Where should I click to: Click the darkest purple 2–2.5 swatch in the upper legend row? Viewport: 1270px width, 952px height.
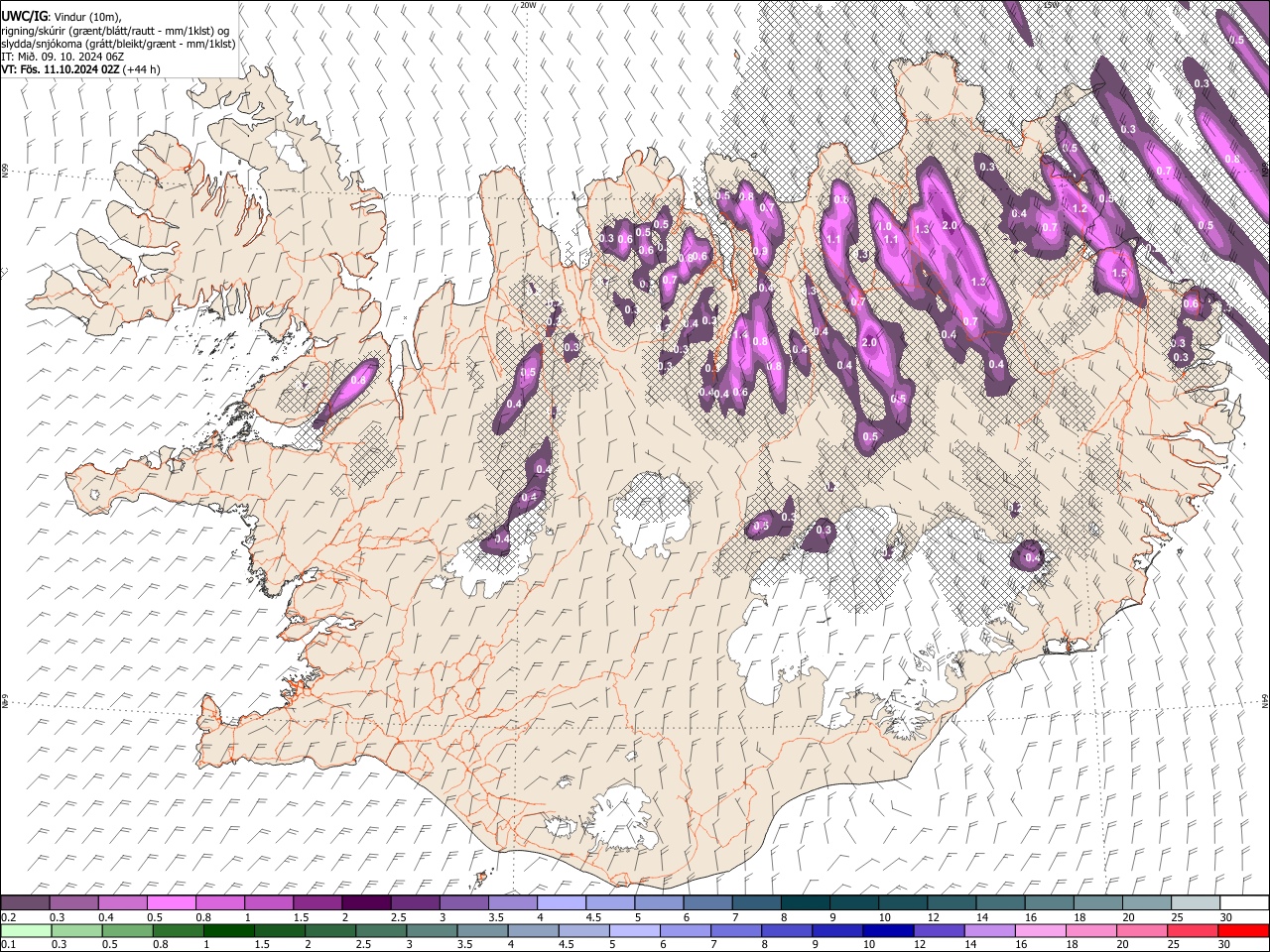[366, 902]
